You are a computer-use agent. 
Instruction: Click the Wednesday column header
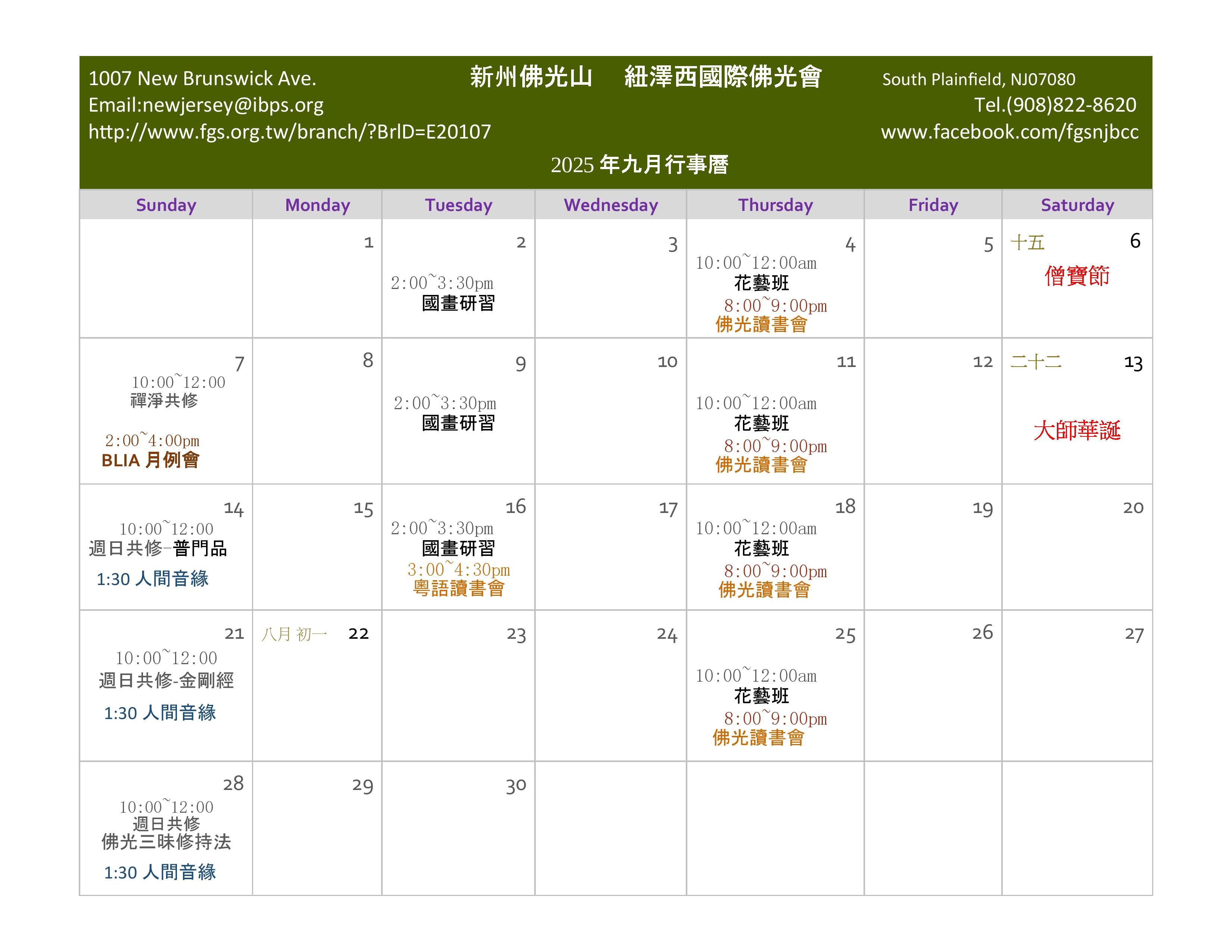(611, 205)
